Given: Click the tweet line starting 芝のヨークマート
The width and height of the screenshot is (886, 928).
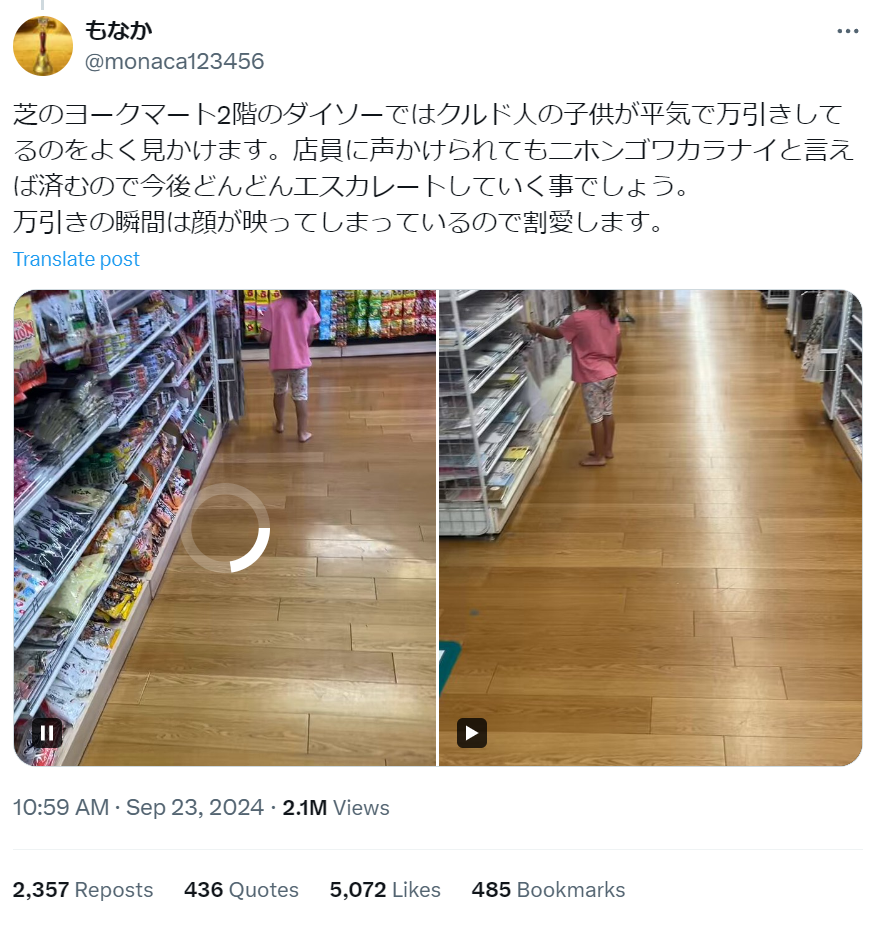Looking at the screenshot, I should pos(428,114).
